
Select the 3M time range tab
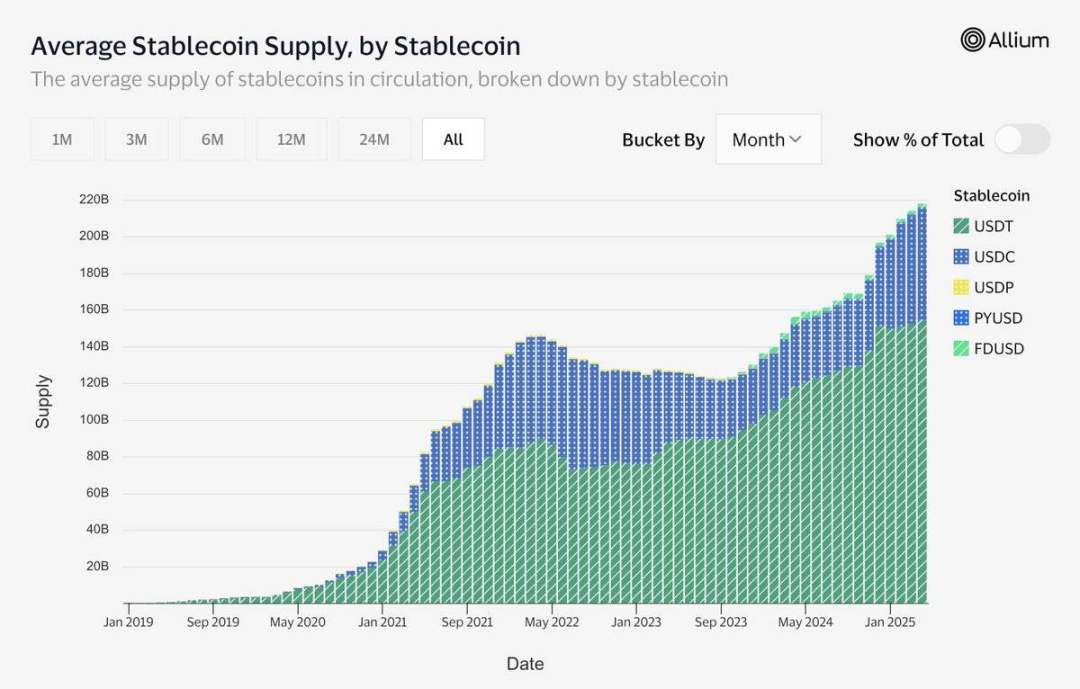tap(137, 140)
